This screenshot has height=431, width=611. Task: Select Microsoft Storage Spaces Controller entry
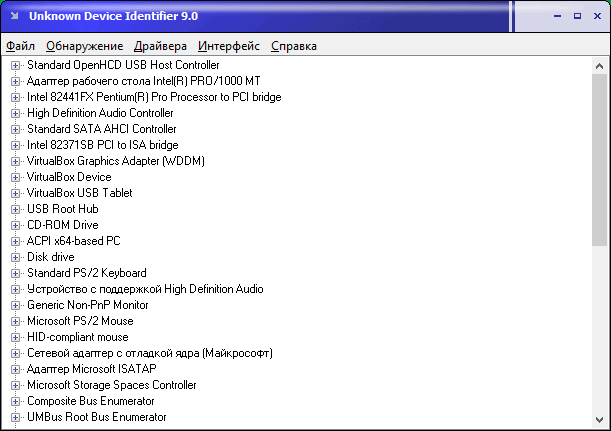click(x=111, y=385)
